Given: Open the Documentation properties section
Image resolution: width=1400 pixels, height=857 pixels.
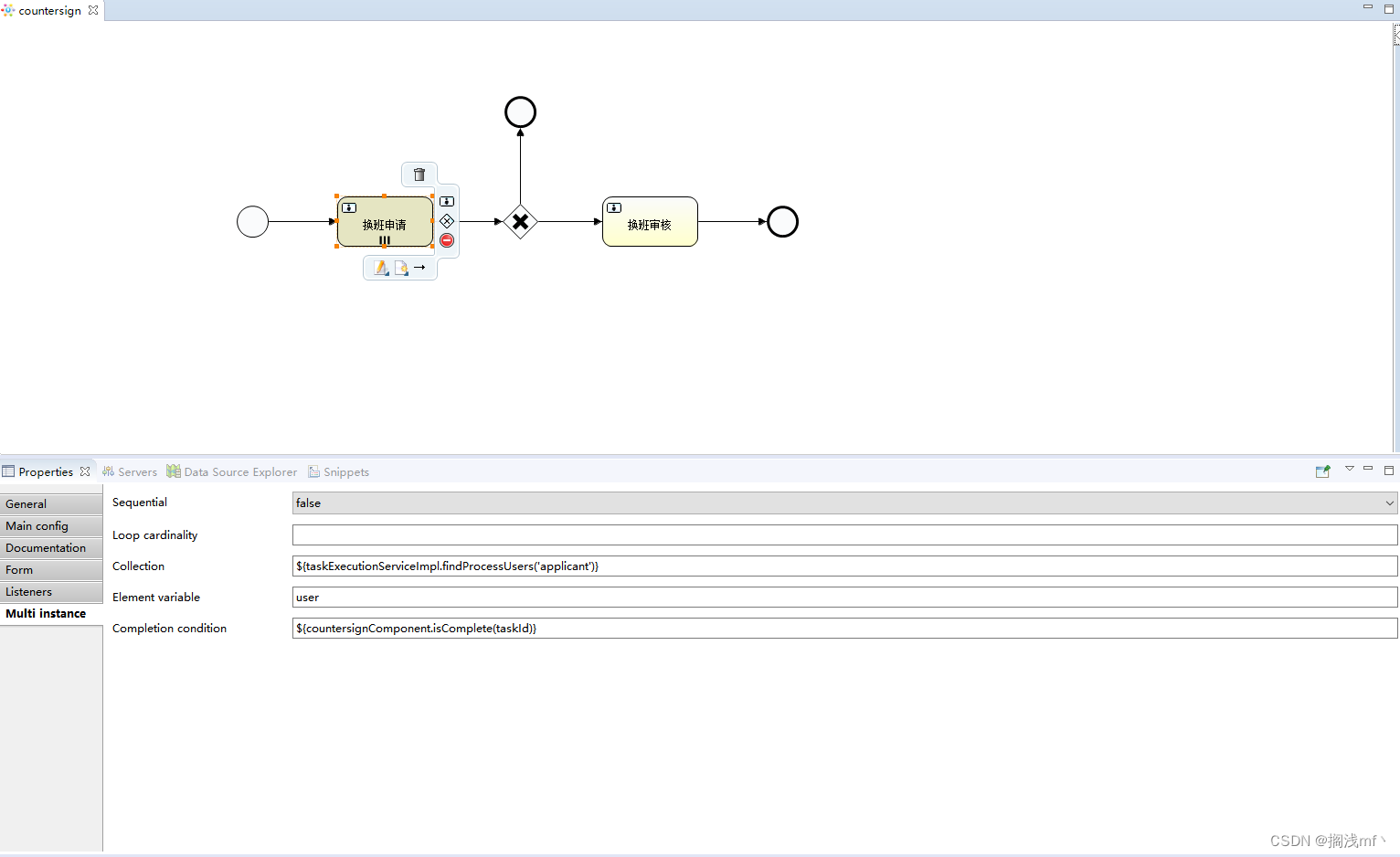Looking at the screenshot, I should tap(51, 547).
